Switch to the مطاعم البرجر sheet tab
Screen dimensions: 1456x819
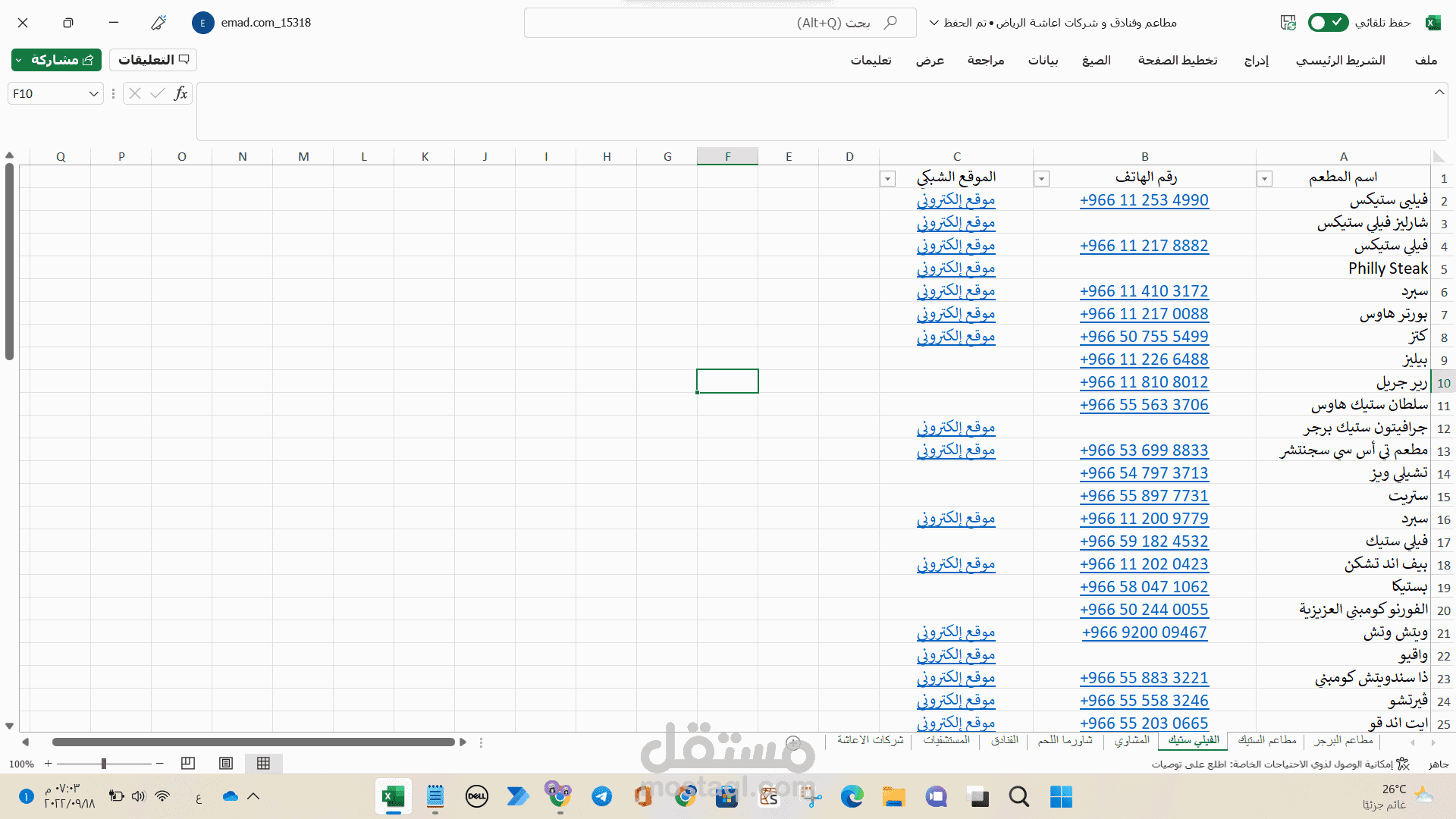(x=1344, y=740)
